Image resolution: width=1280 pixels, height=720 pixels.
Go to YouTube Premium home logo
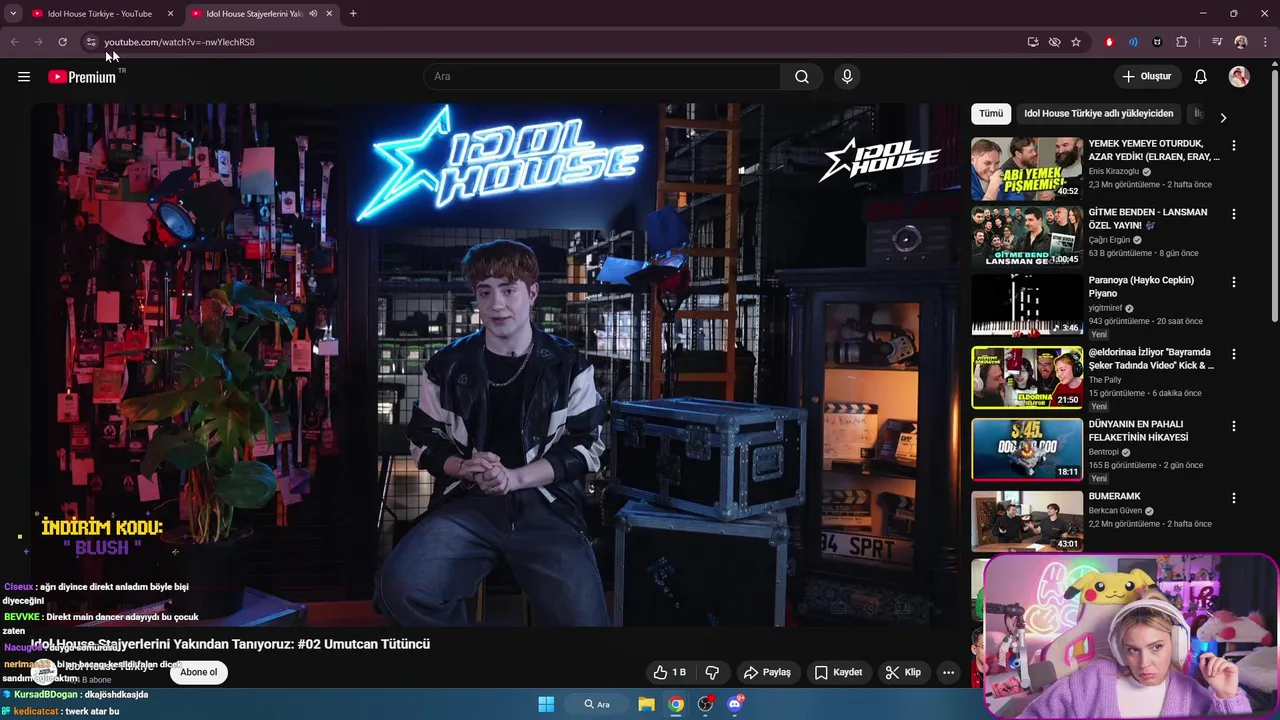84,77
